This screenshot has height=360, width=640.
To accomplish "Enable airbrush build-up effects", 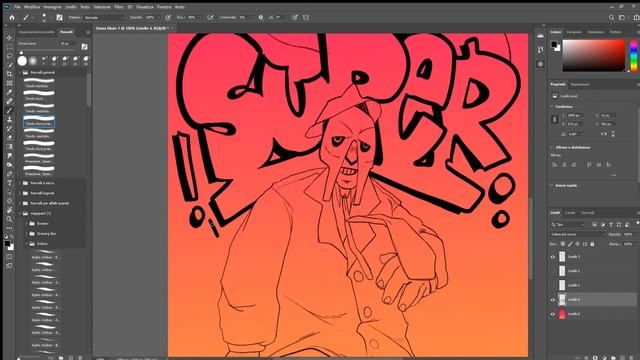I will click(210, 18).
